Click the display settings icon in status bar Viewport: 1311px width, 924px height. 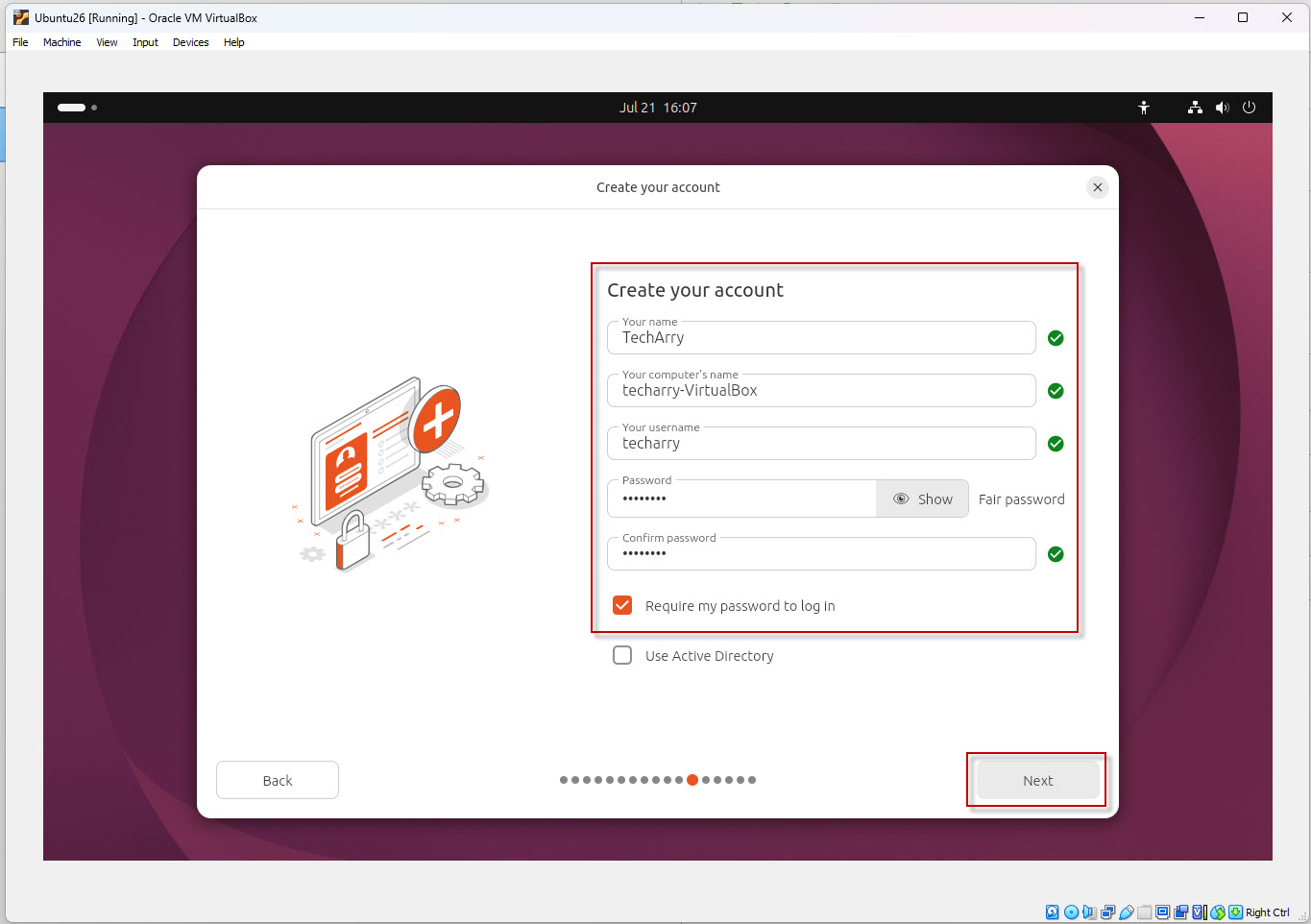coord(1163,912)
